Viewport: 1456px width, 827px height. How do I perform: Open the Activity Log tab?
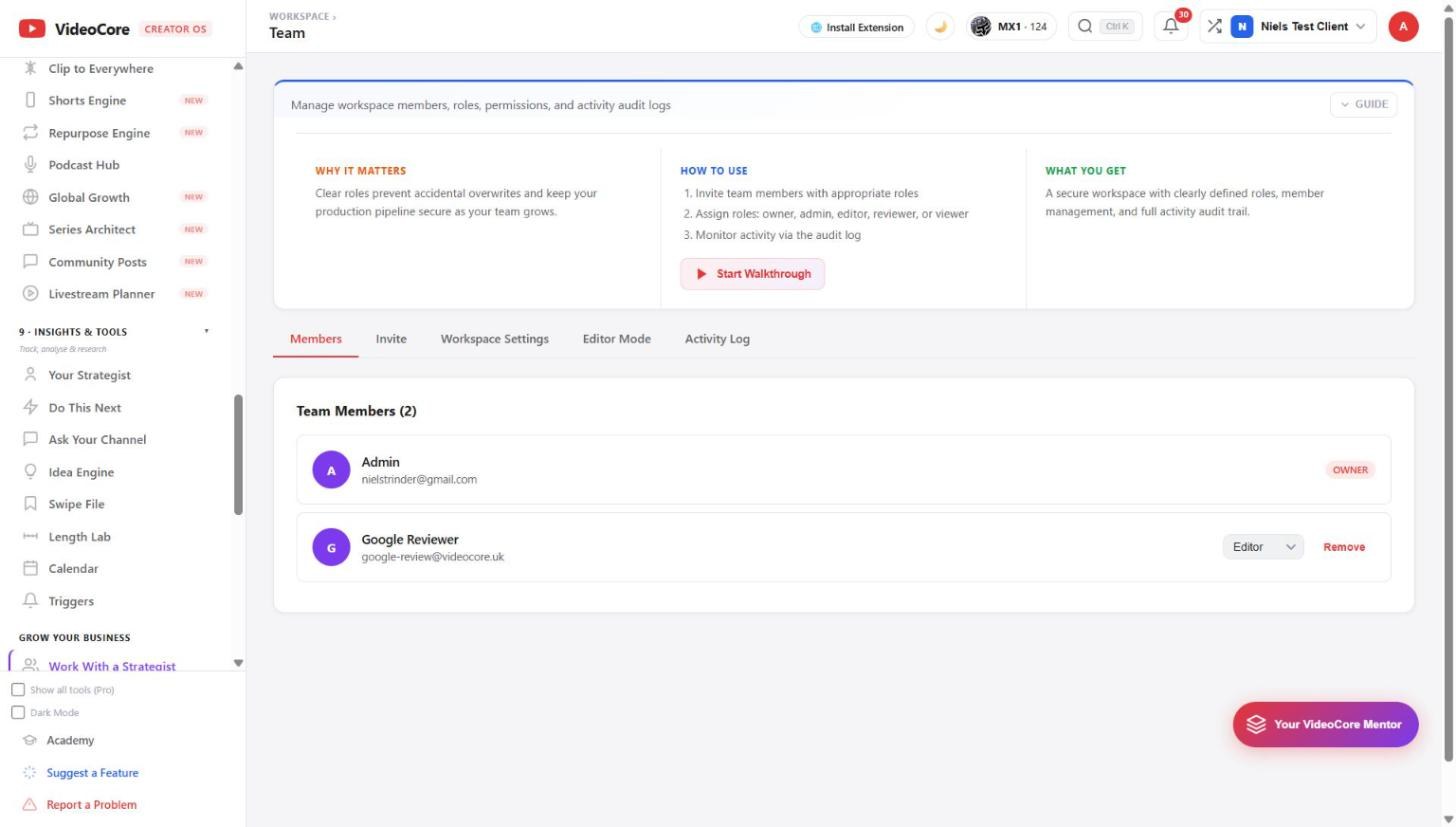[717, 339]
